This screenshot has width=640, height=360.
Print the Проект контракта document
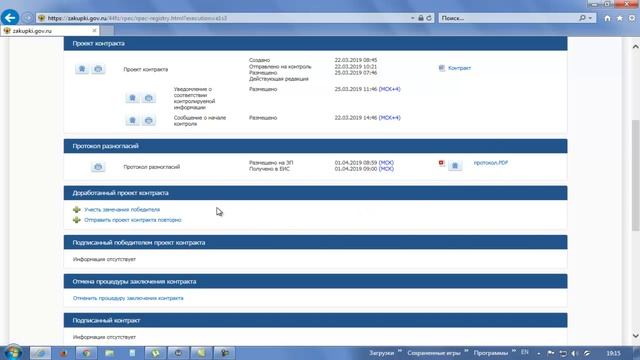click(x=98, y=69)
